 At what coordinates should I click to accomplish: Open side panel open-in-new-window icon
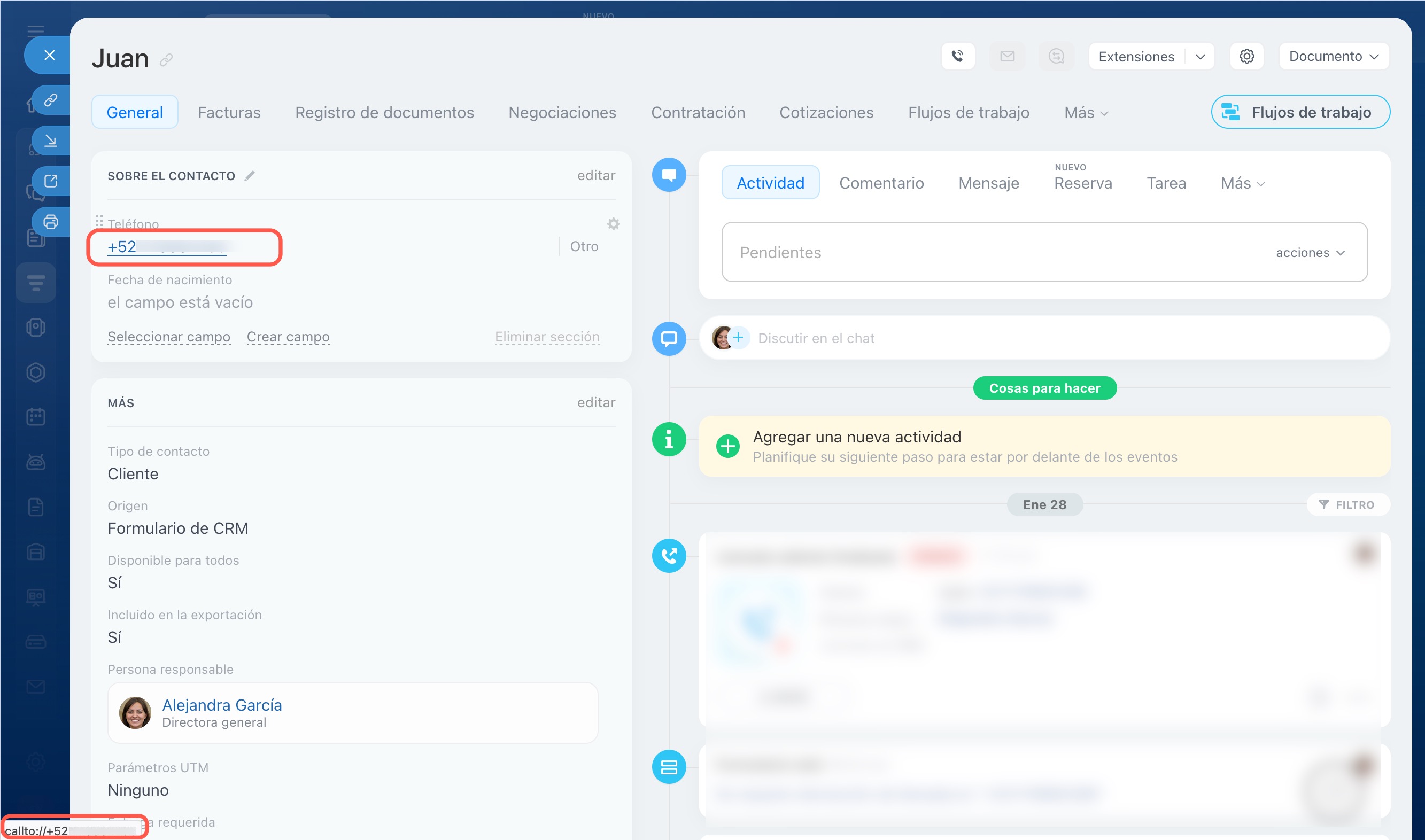tap(50, 181)
